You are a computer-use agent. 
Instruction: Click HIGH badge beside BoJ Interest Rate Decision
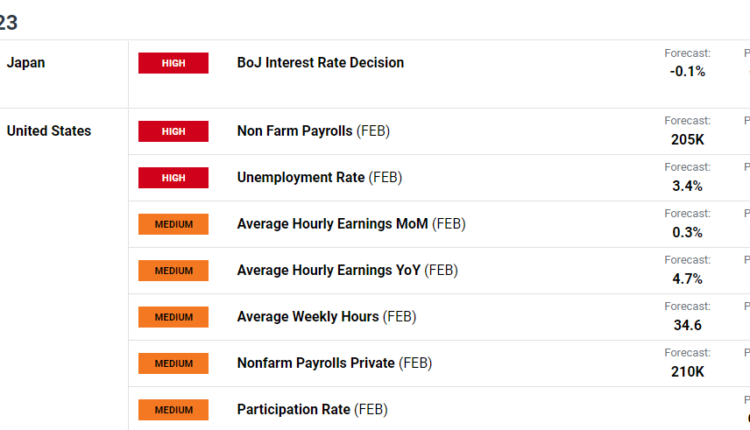(173, 63)
